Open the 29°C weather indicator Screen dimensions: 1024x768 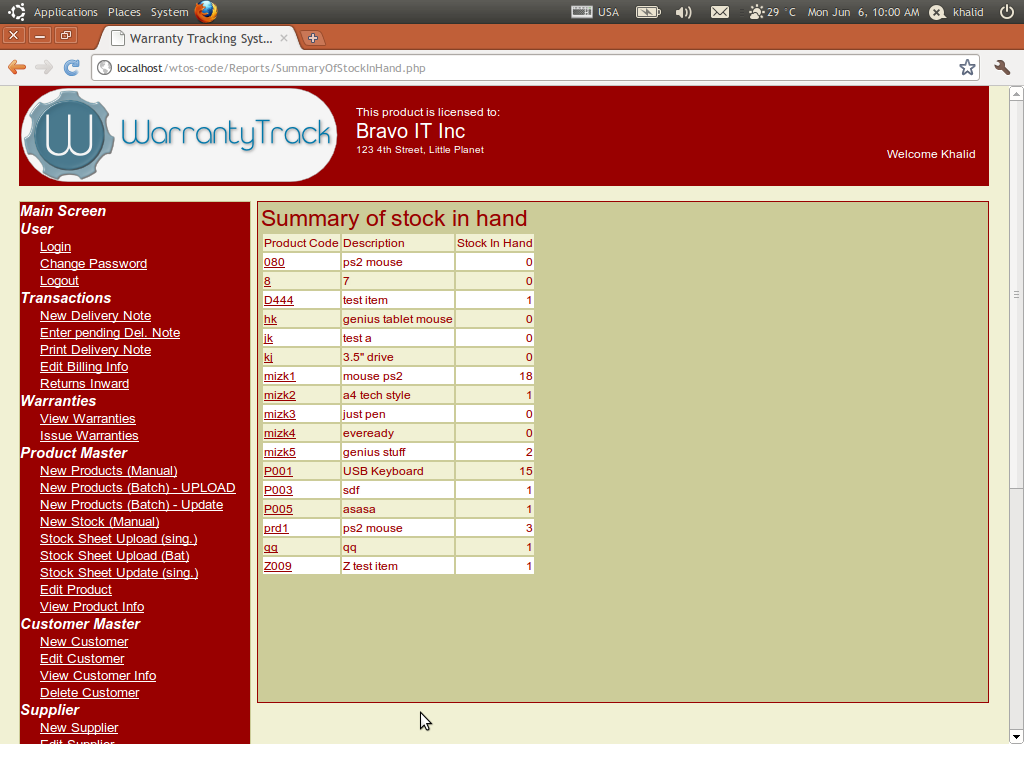(765, 12)
